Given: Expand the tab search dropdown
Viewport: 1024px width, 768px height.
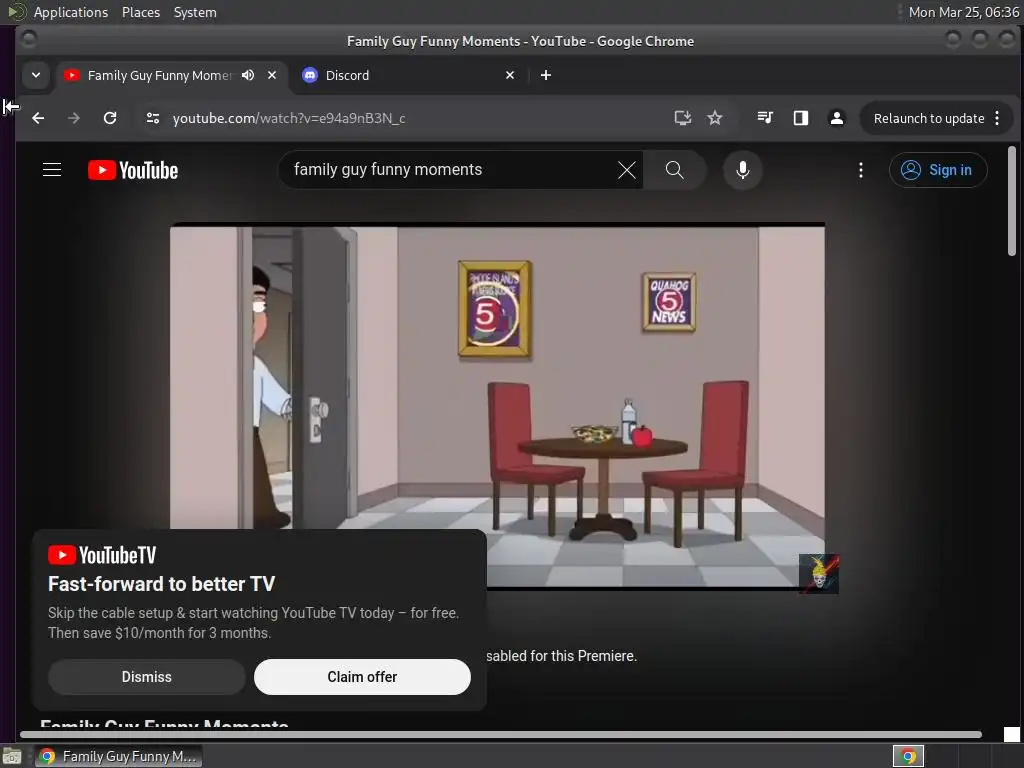Looking at the screenshot, I should click(x=35, y=75).
